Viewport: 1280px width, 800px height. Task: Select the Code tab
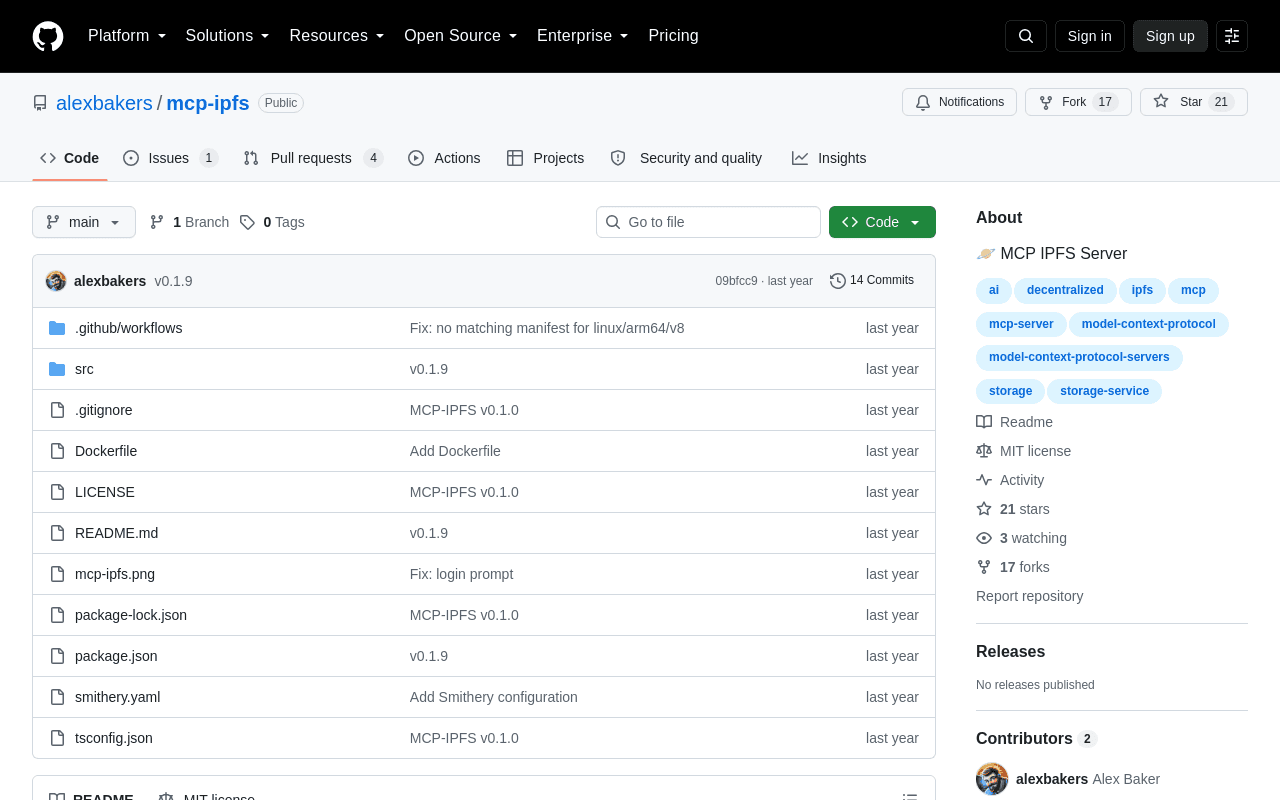pyautogui.click(x=70, y=158)
